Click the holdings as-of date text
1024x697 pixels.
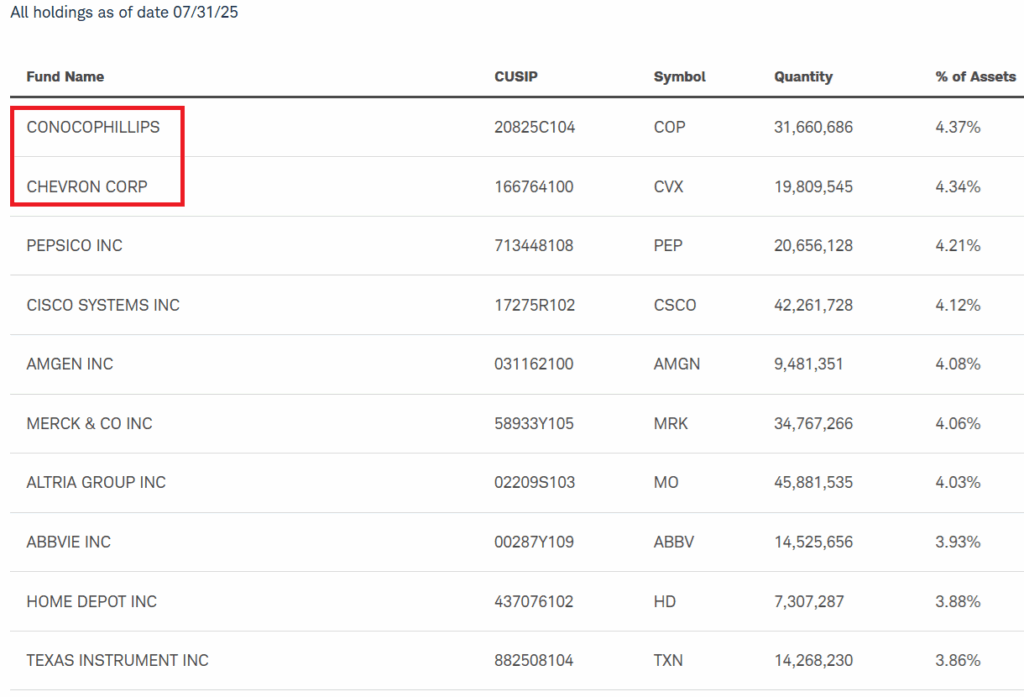point(124,12)
